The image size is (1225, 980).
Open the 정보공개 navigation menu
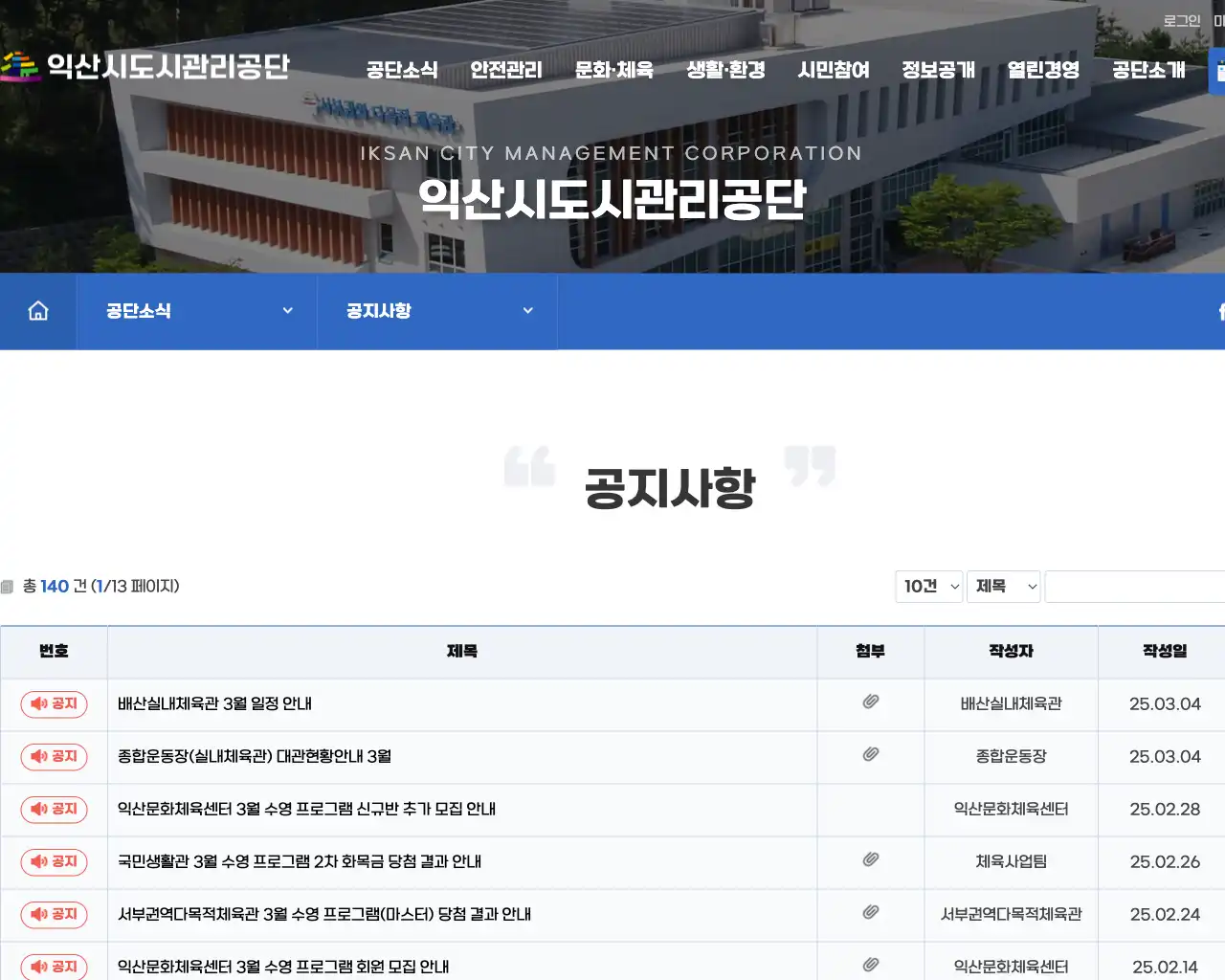coord(938,70)
